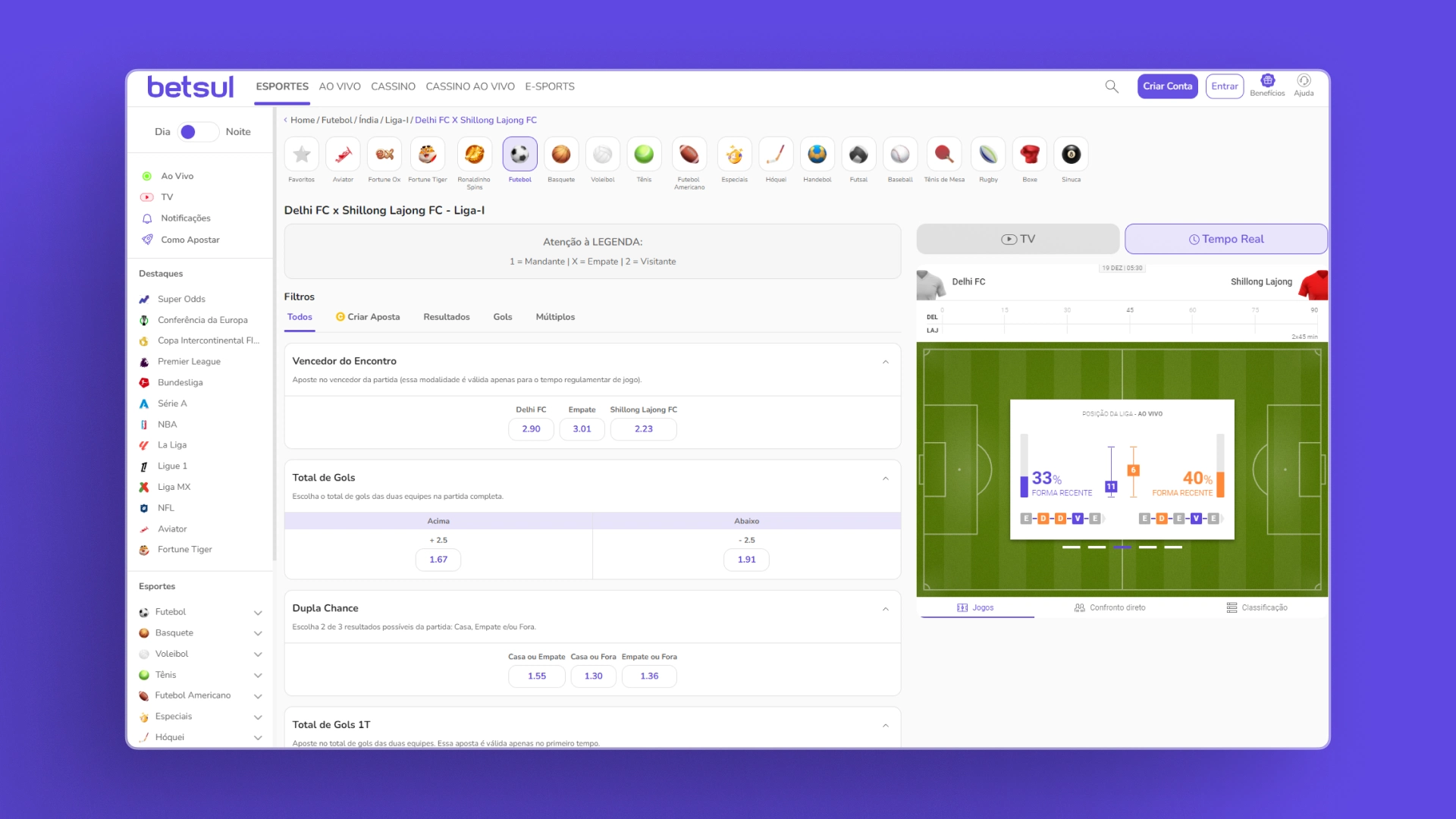1456x819 pixels.
Task: Select the Tênis ball icon
Action: pyautogui.click(x=644, y=155)
